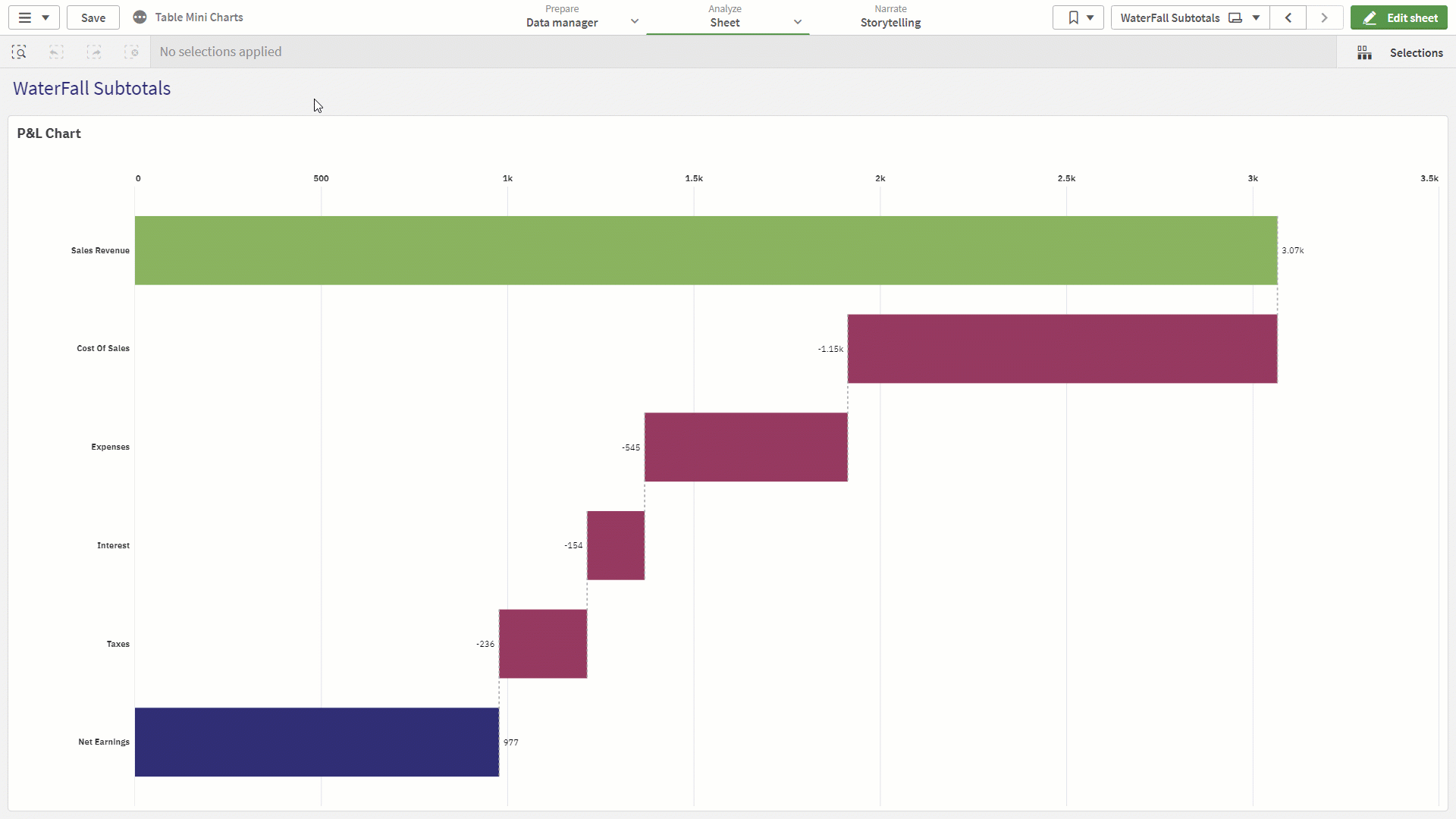This screenshot has width=1456, height=819.
Task: Click the Expenses bar in the chart
Action: point(746,447)
